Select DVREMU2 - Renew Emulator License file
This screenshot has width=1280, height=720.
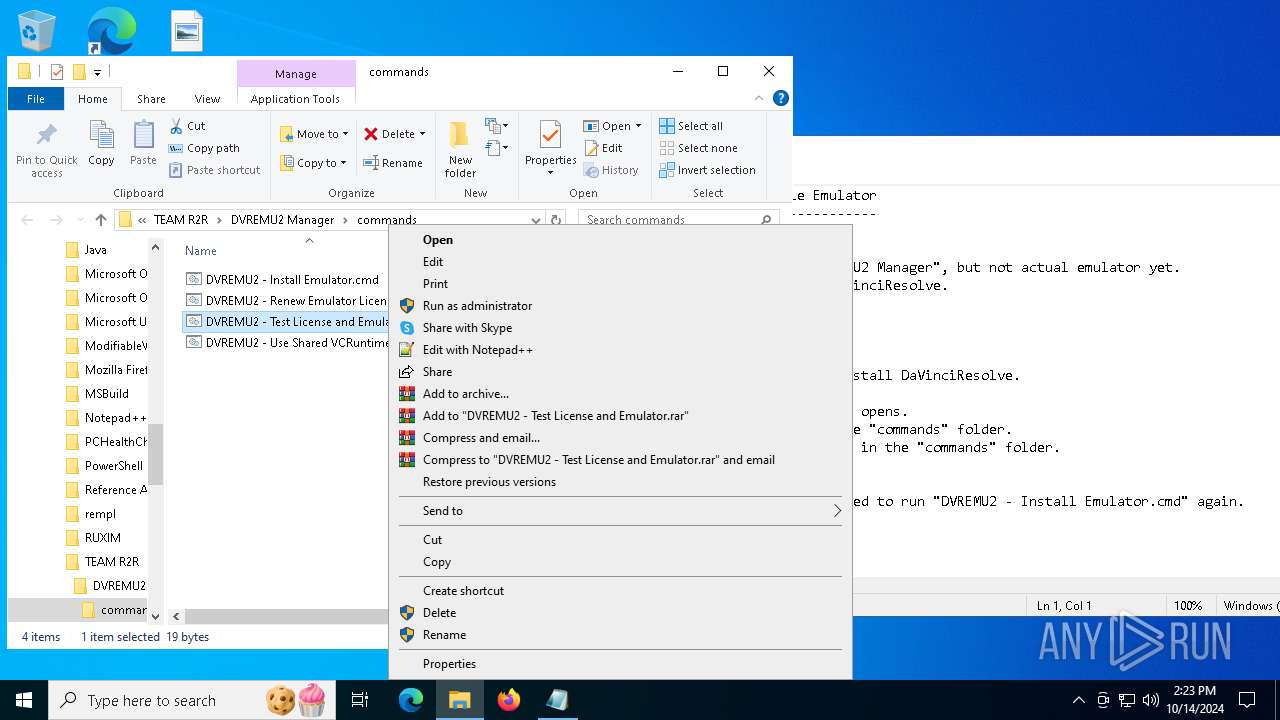286,301
